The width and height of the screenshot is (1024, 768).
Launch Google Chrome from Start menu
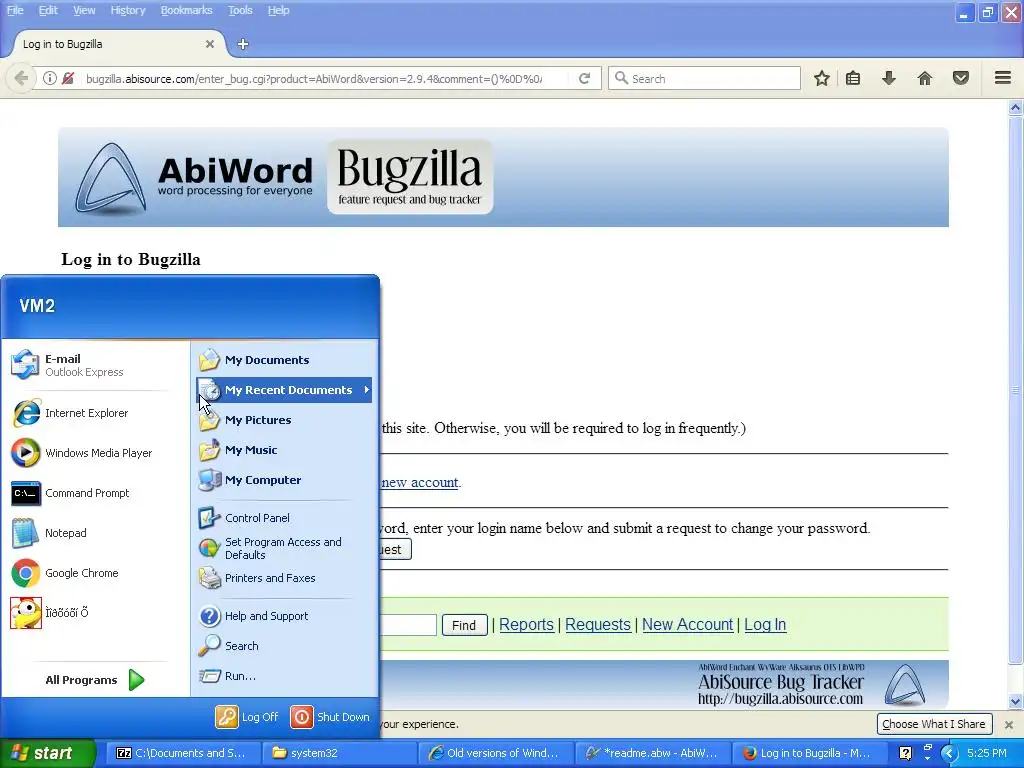tap(91, 573)
